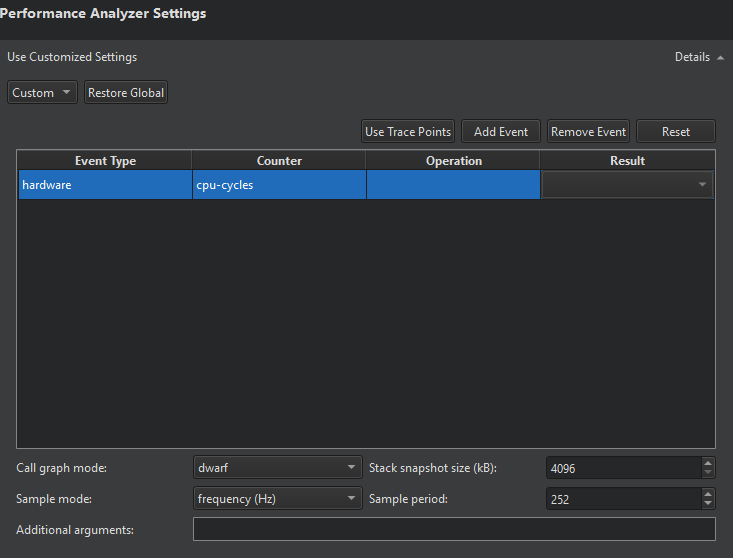Collapse the Details expander

698,57
